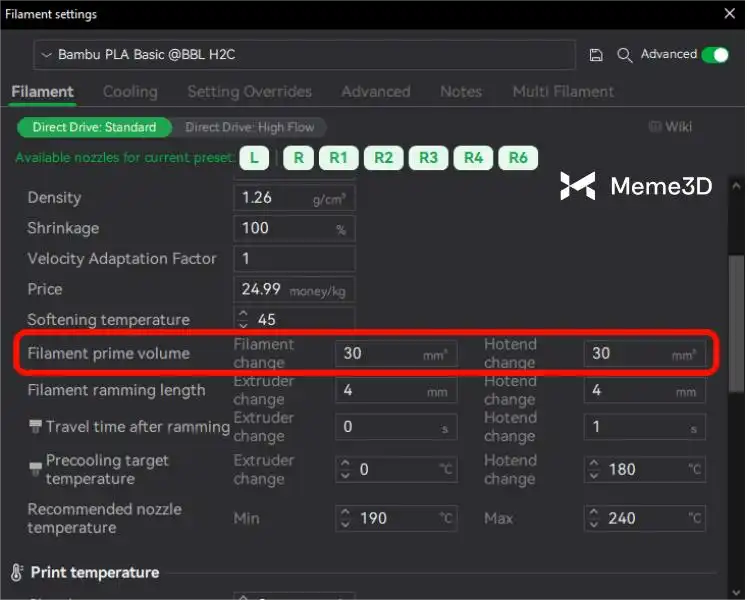
Task: Select the R3 nozzle chip
Action: (x=428, y=158)
